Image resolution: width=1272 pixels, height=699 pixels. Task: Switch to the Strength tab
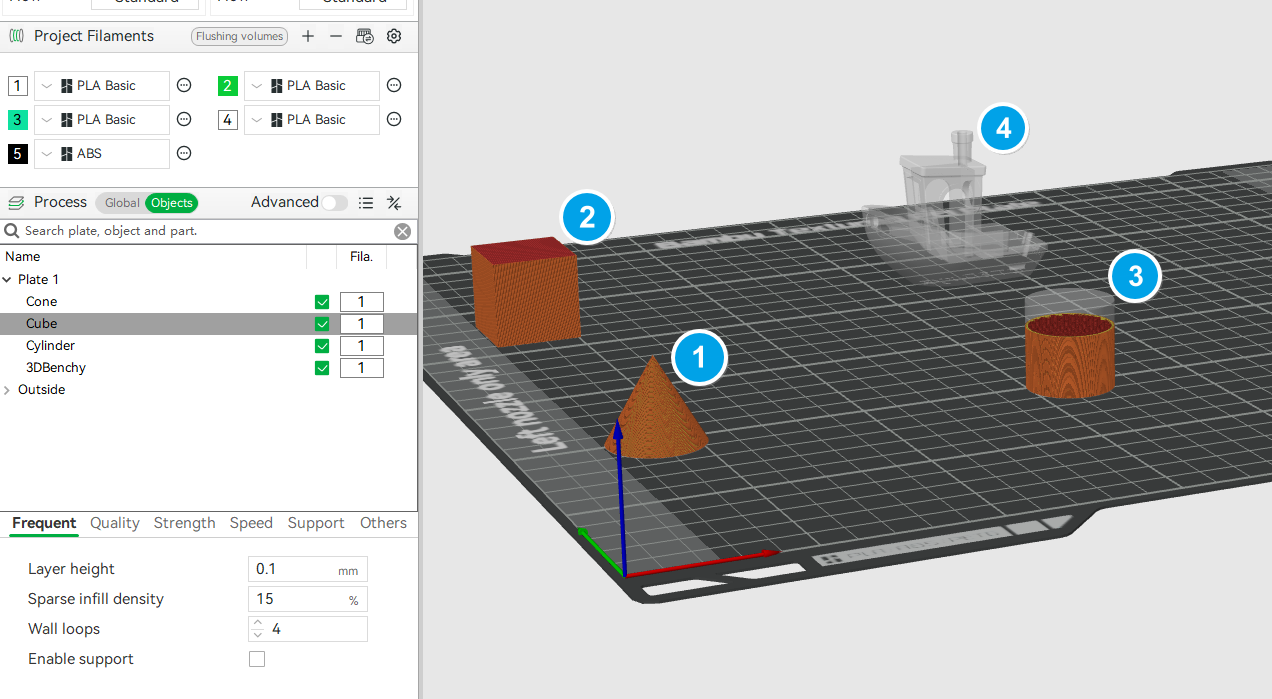tap(185, 523)
